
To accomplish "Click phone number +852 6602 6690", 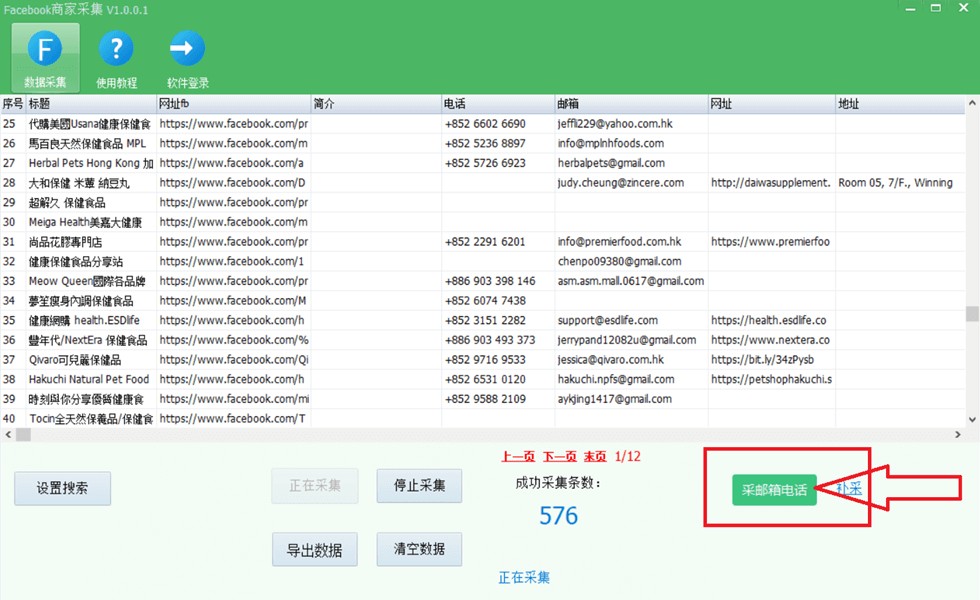I will click(x=485, y=124).
